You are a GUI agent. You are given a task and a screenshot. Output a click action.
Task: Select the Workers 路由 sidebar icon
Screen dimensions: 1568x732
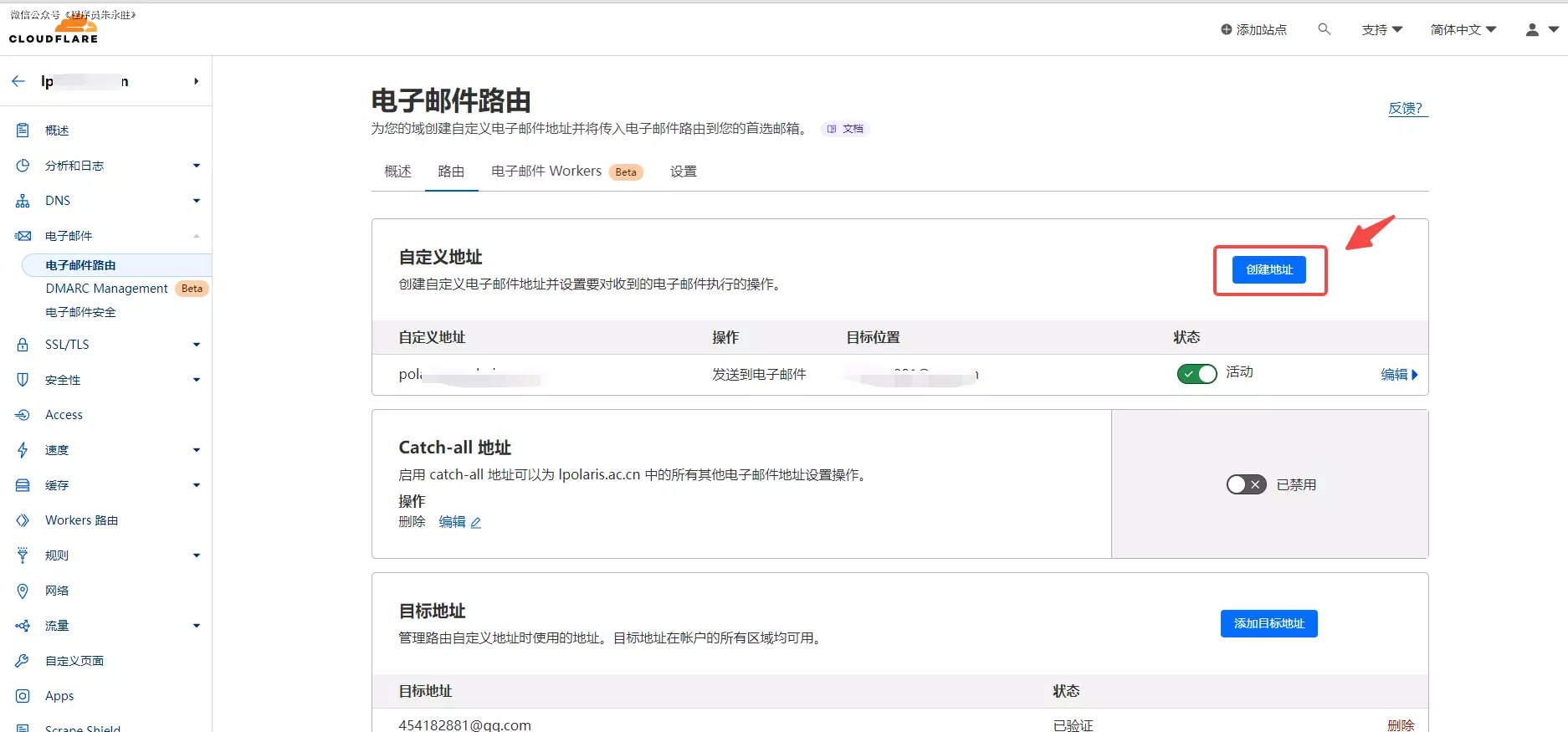23,520
